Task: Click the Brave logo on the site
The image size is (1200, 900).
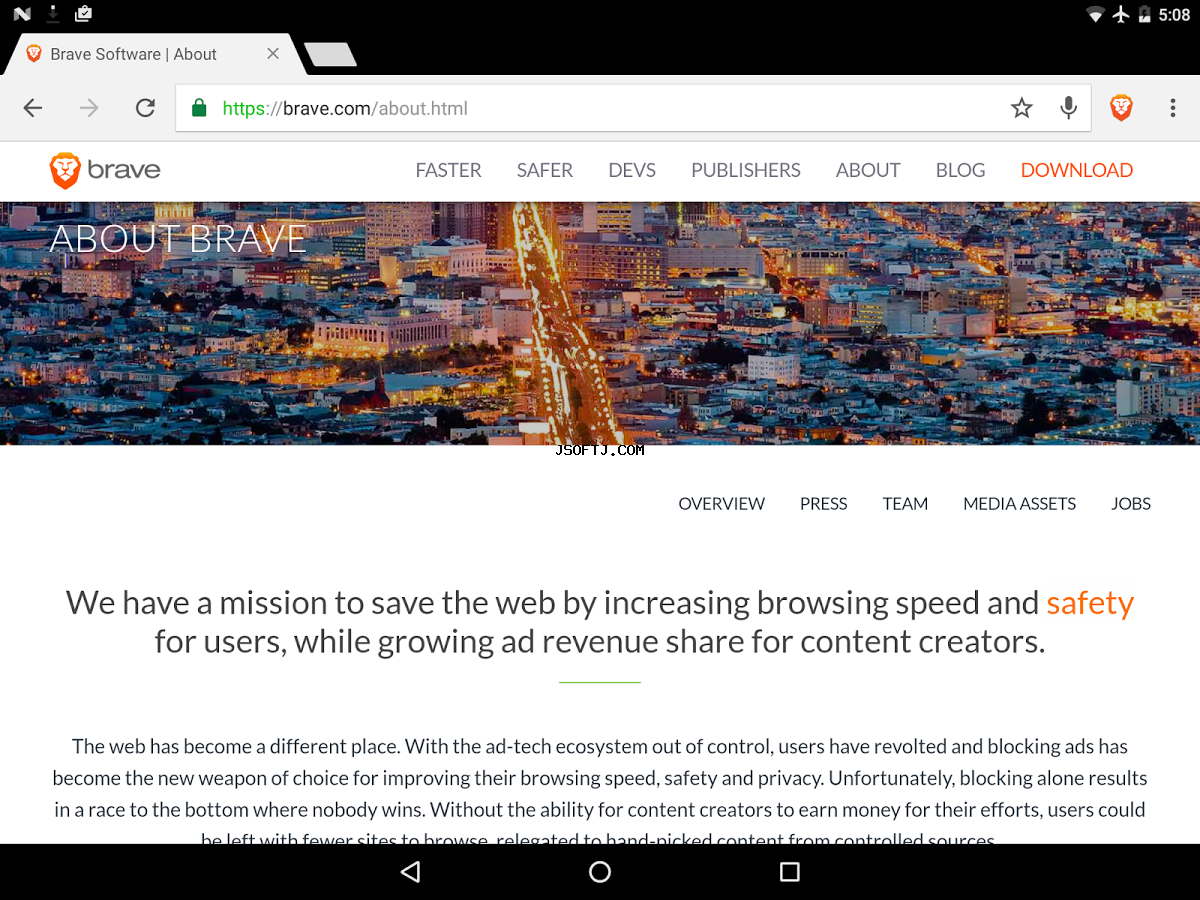Action: point(105,170)
